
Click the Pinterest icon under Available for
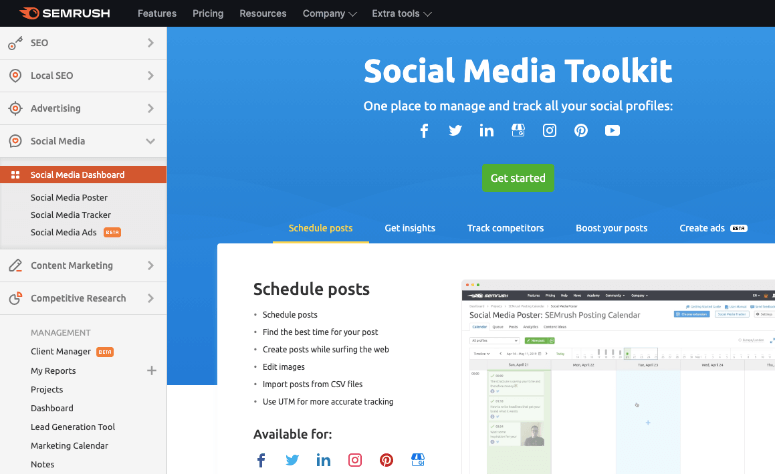click(387, 460)
